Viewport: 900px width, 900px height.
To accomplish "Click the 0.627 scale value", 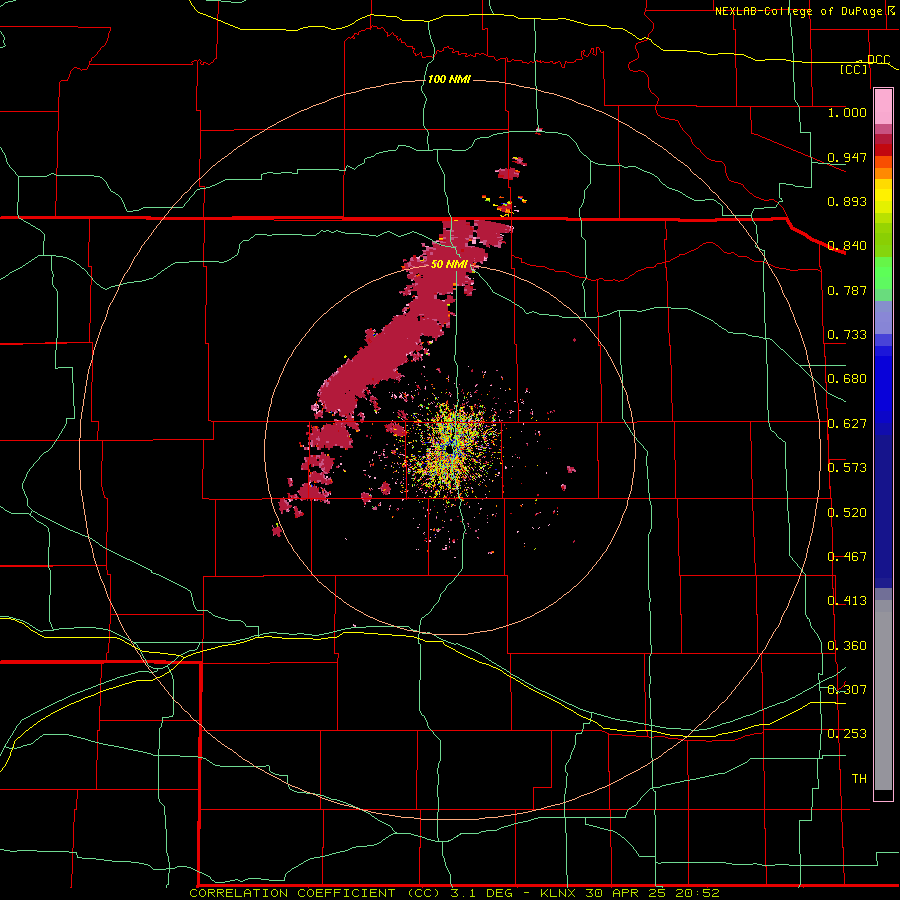I will (x=847, y=424).
